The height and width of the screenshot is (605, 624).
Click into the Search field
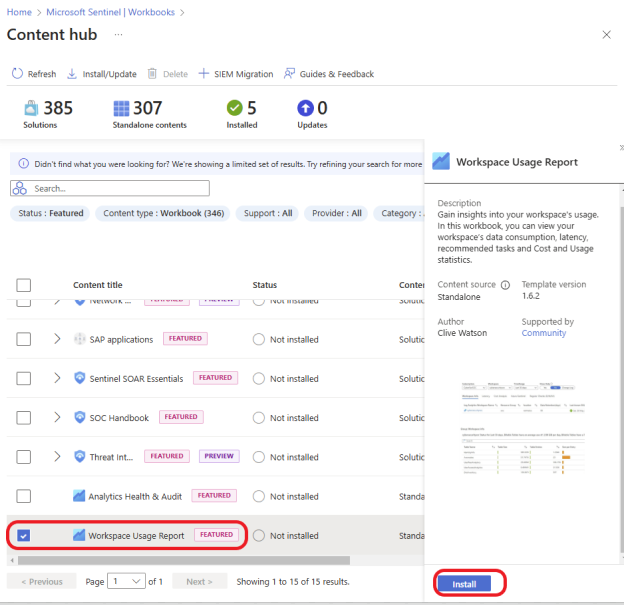click(110, 188)
